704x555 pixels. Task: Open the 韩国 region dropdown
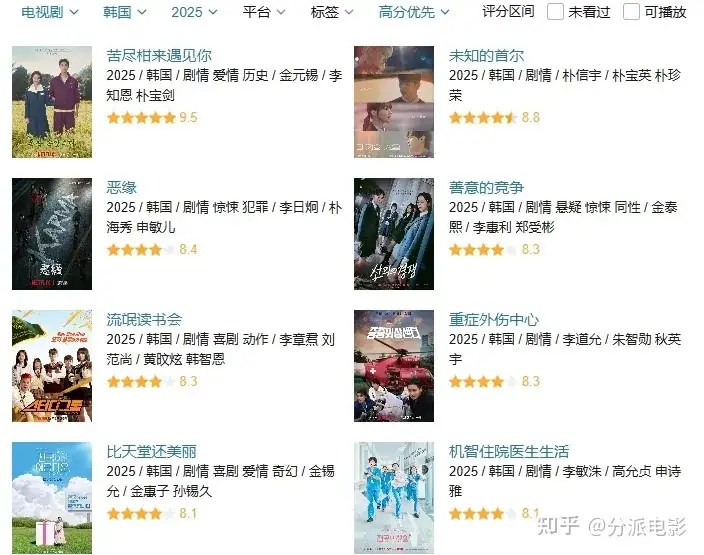(124, 12)
